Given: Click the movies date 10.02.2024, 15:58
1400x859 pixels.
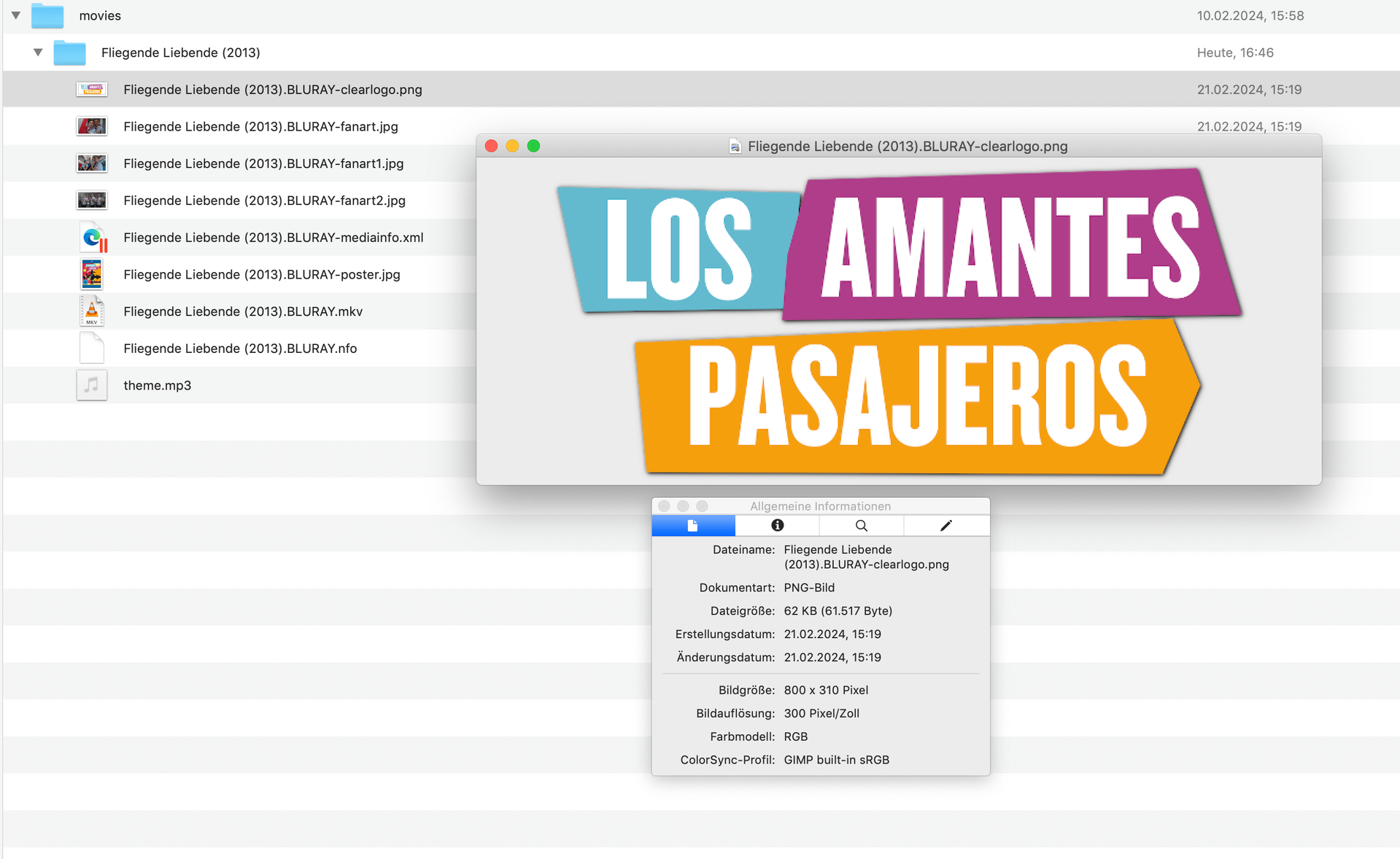Looking at the screenshot, I should coord(1250,15).
